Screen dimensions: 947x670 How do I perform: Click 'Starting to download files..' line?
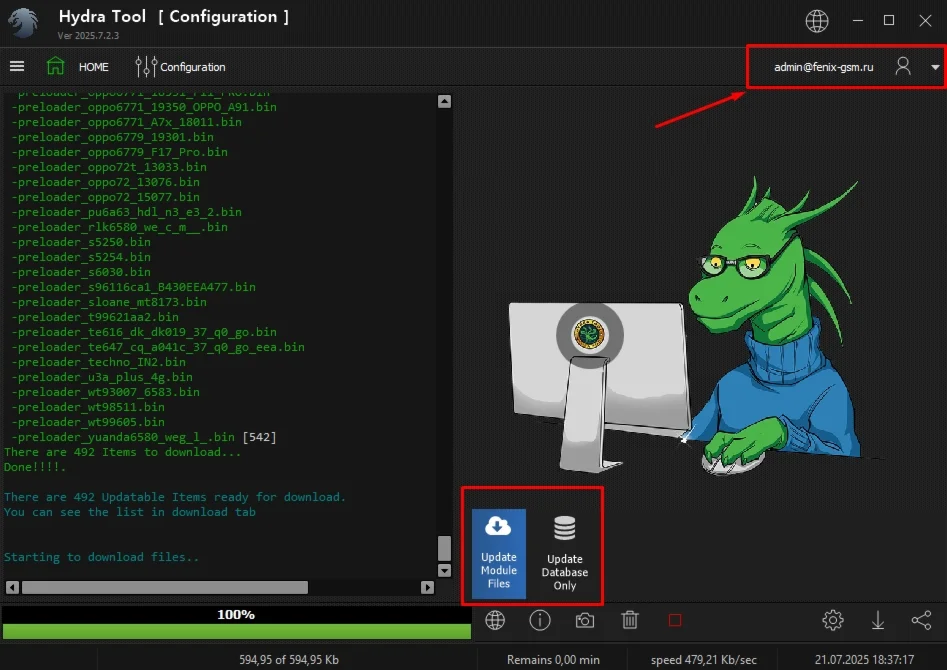(x=101, y=557)
